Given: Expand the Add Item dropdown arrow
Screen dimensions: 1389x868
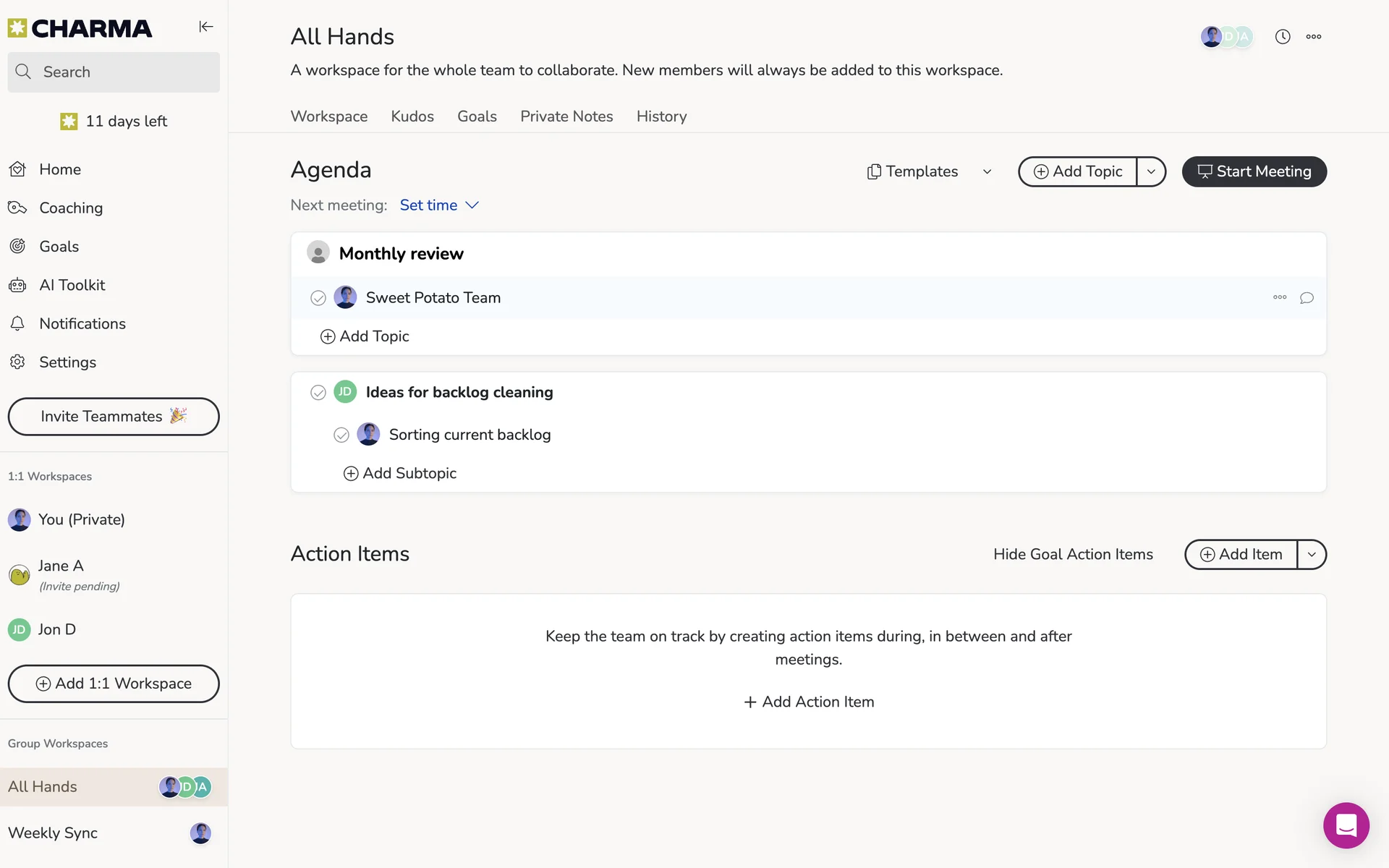Looking at the screenshot, I should 1312,555.
